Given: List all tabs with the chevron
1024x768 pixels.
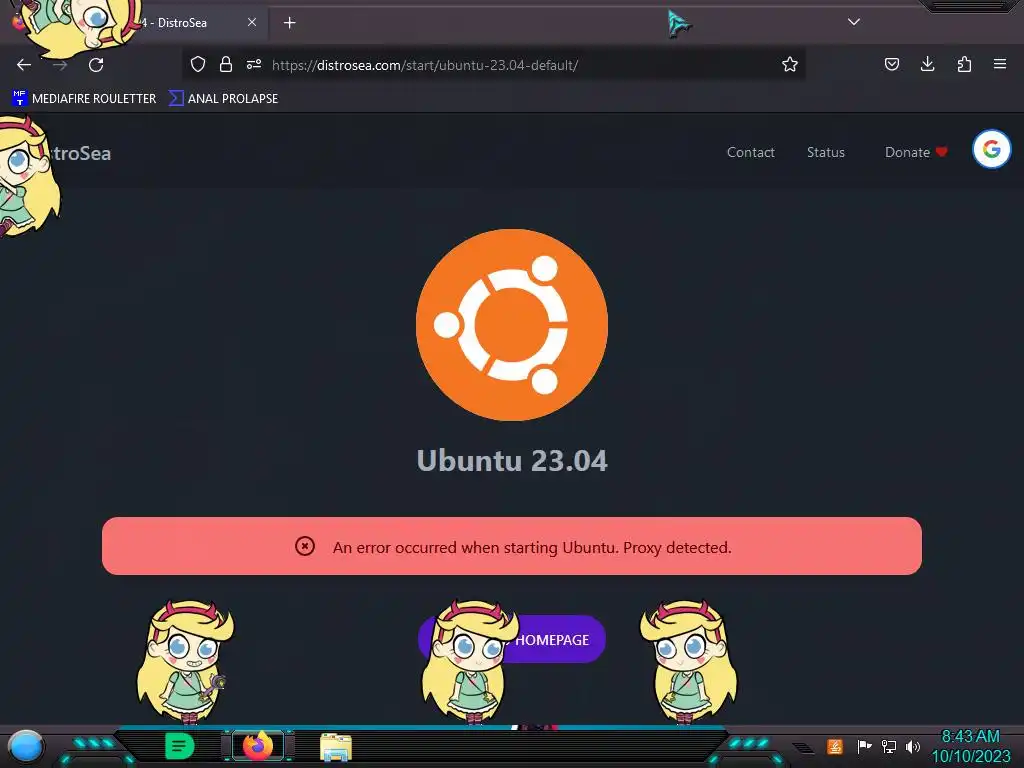Looking at the screenshot, I should [854, 22].
